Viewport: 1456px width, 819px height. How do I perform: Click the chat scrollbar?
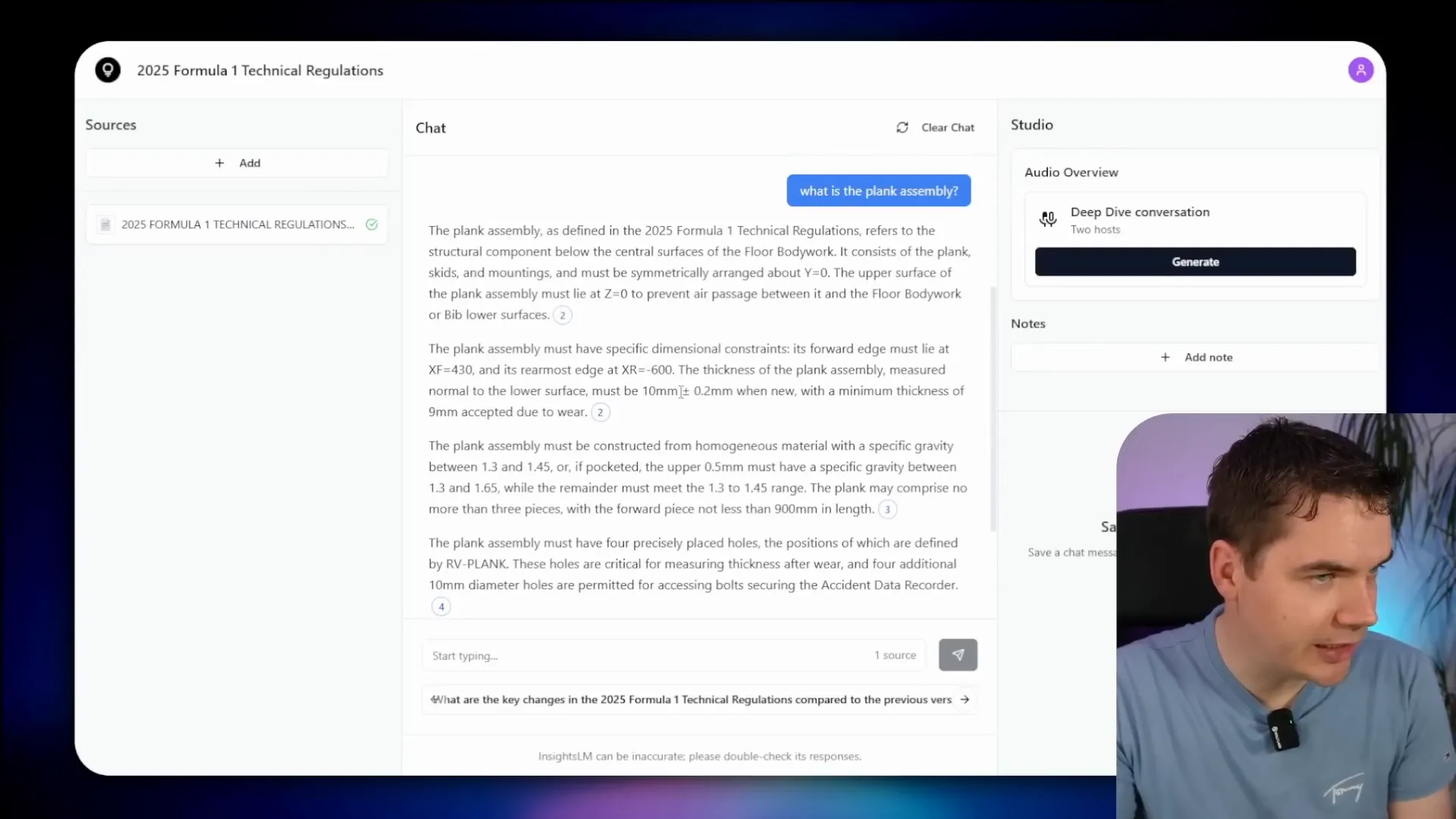coord(993,408)
